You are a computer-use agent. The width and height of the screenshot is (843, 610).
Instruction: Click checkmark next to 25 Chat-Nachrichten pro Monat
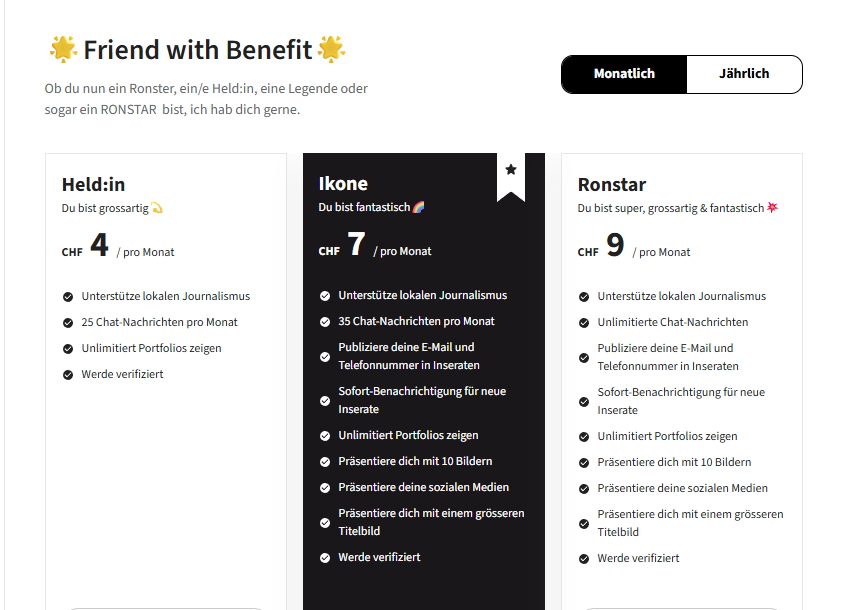pyautogui.click(x=68, y=323)
